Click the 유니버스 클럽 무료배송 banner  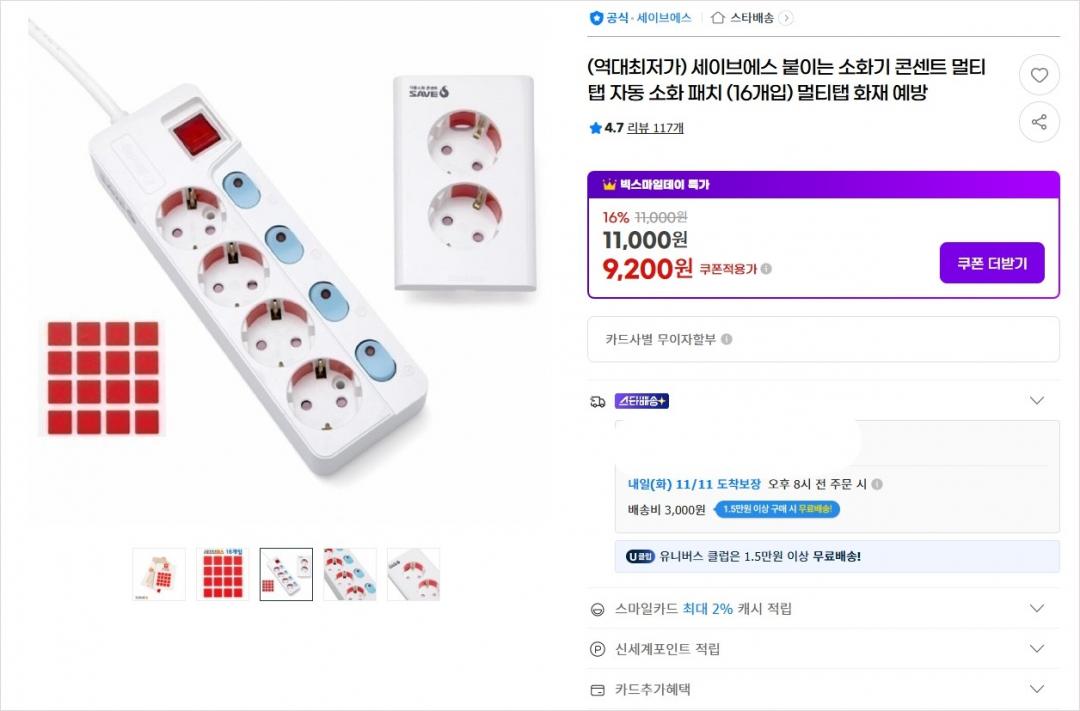pyautogui.click(x=837, y=557)
